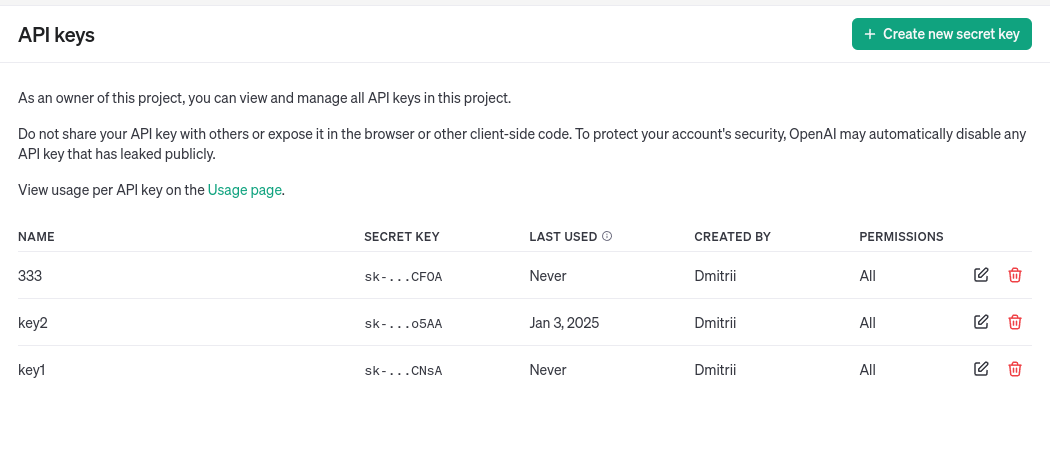The width and height of the screenshot is (1050, 464).
Task: Delete the key2 API key
Action: (1015, 322)
